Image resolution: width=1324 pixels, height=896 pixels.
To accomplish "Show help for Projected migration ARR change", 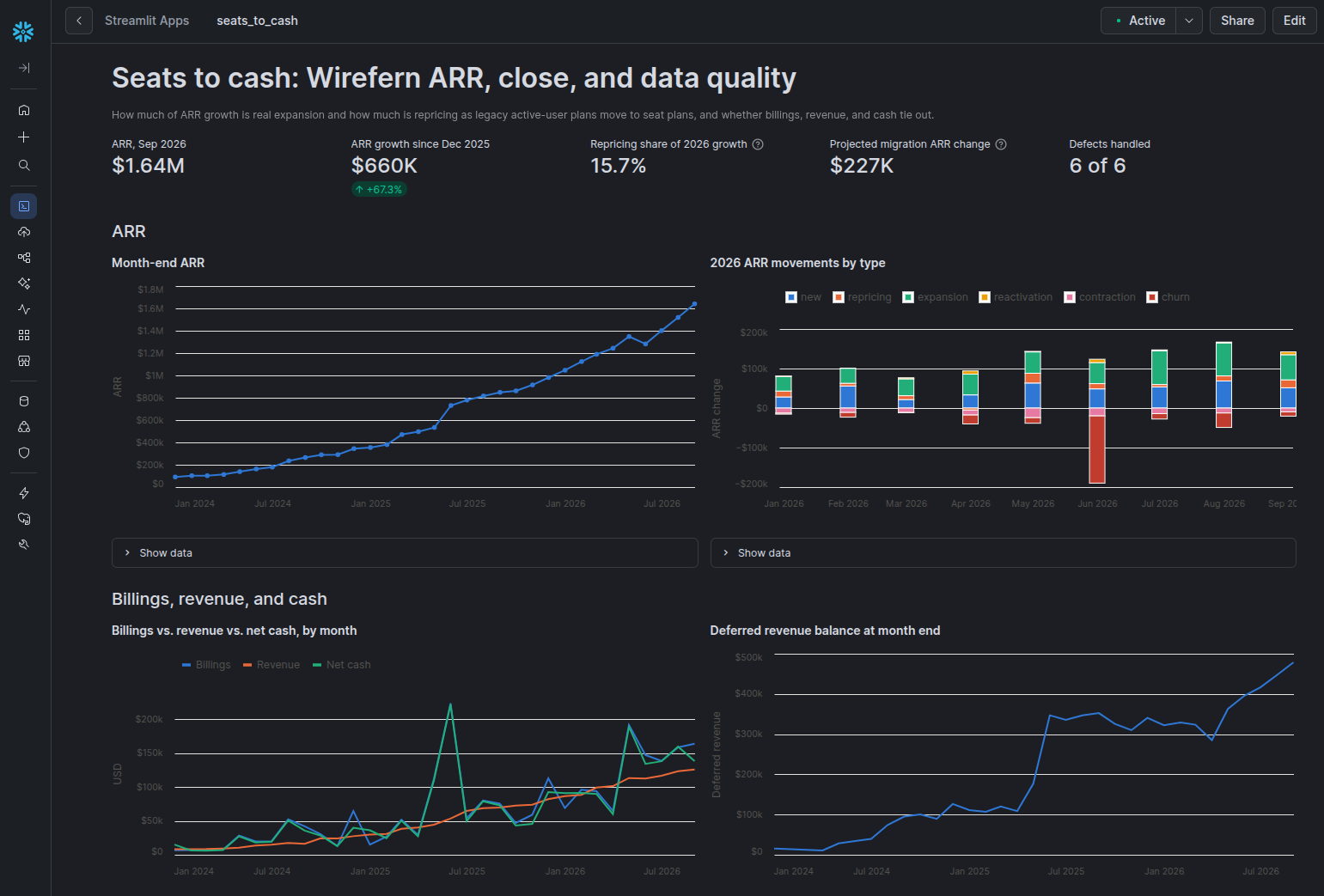I will (x=1001, y=144).
